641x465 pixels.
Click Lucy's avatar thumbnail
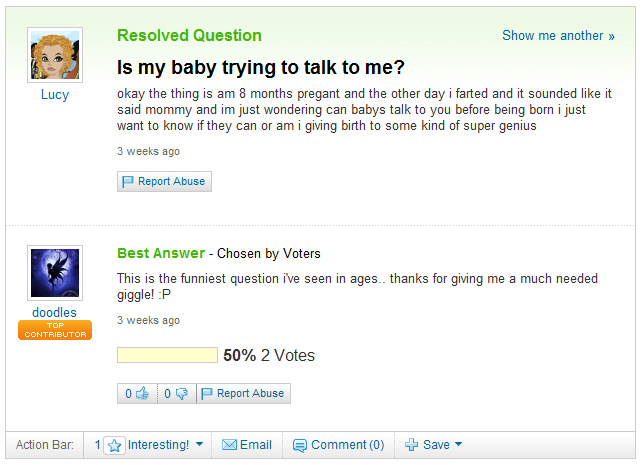55,55
